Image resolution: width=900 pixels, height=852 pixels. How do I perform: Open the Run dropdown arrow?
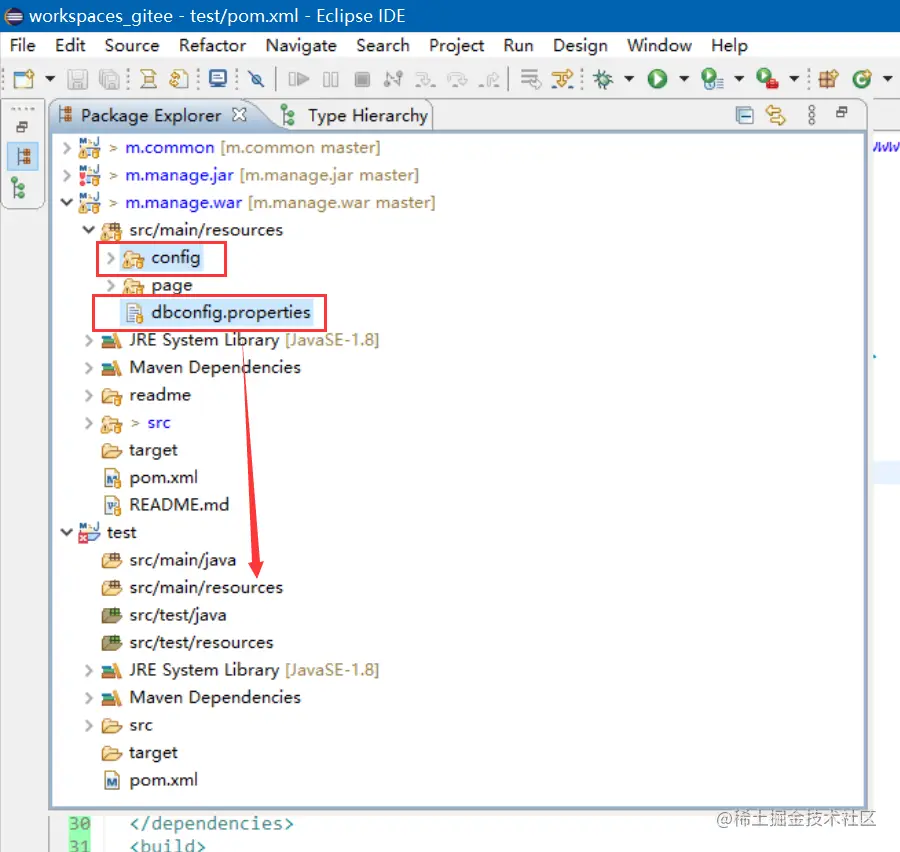[684, 79]
